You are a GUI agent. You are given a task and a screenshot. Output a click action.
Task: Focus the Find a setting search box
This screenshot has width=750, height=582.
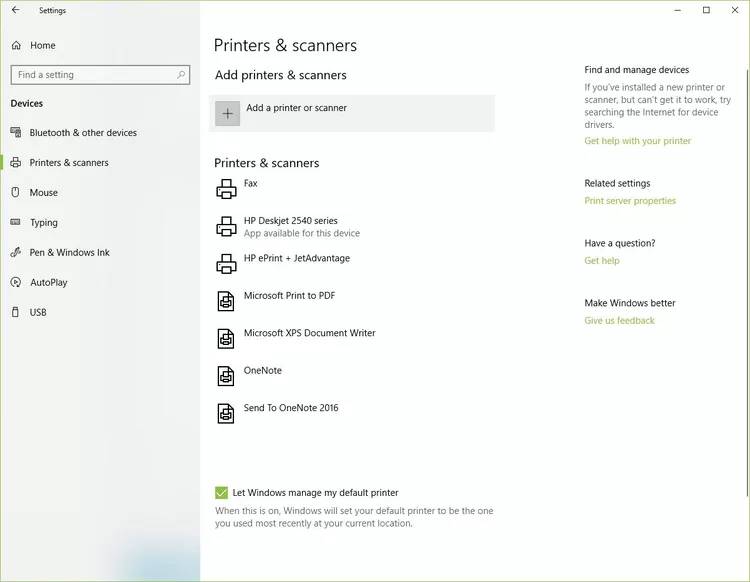click(100, 75)
